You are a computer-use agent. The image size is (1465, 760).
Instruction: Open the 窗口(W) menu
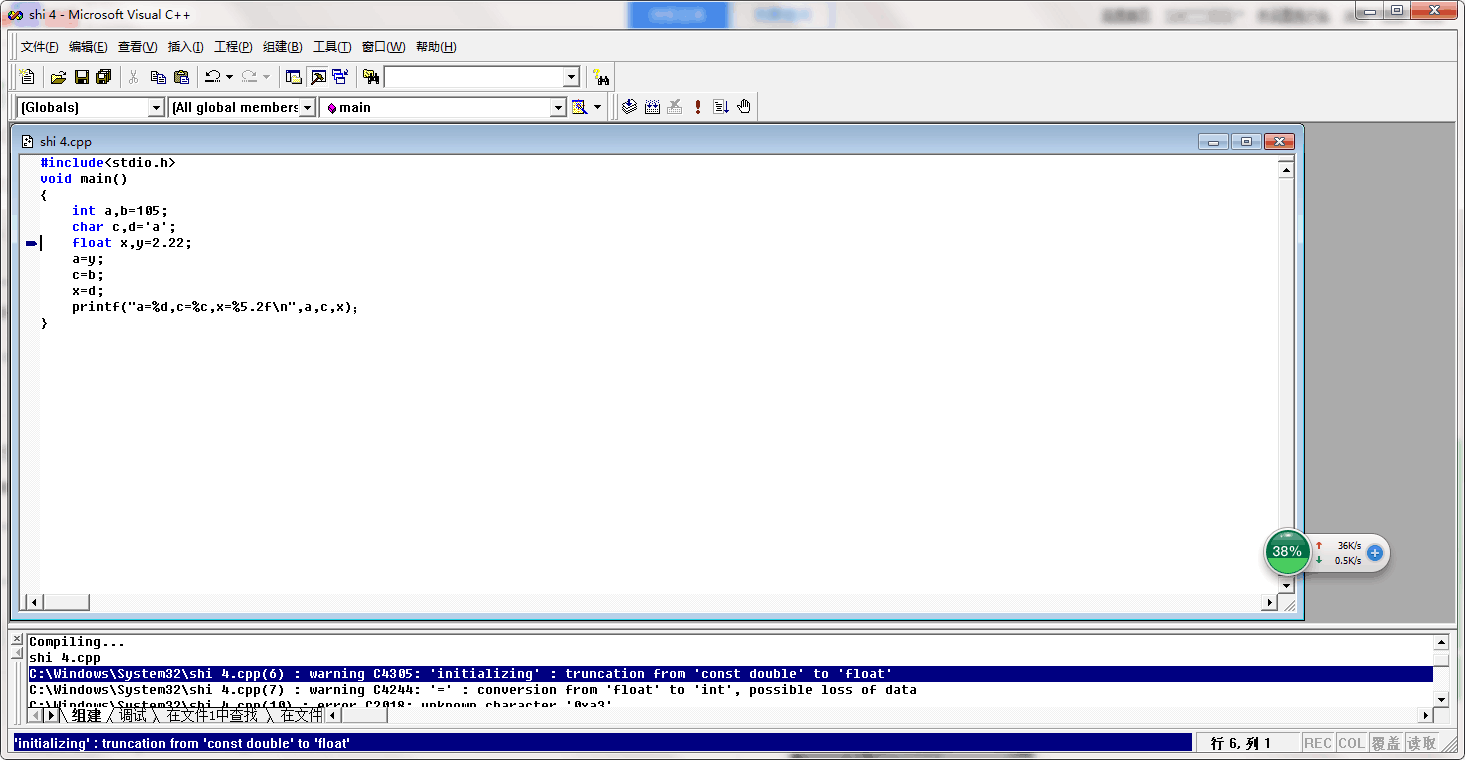383,47
